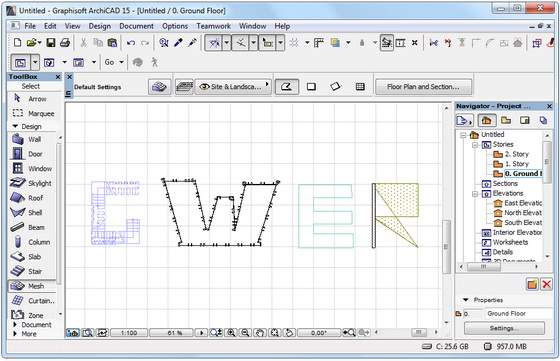560x361 pixels.
Task: Collapse the Design section in ToolBox
Action: click(15, 126)
